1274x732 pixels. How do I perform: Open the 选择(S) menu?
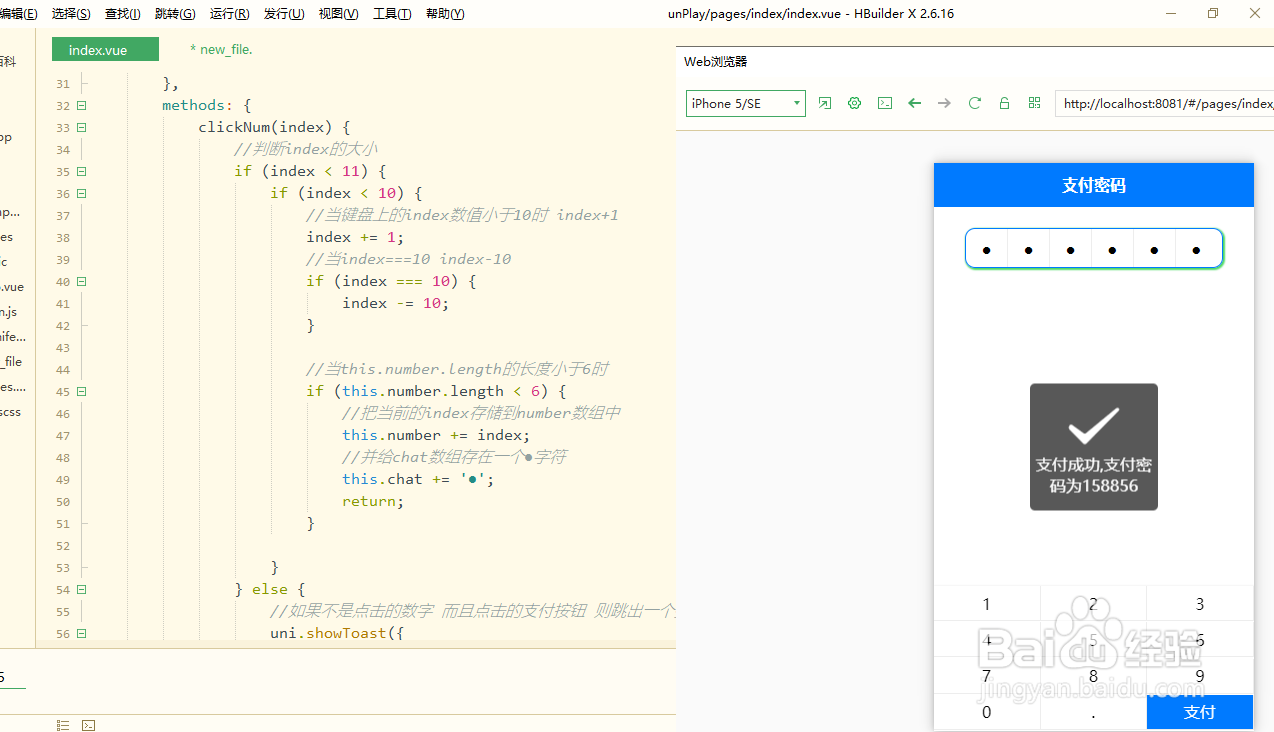[71, 14]
